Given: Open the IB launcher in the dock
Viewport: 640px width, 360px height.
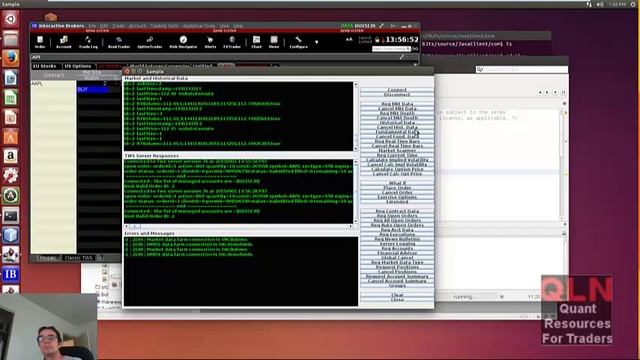Looking at the screenshot, I should (11, 274).
